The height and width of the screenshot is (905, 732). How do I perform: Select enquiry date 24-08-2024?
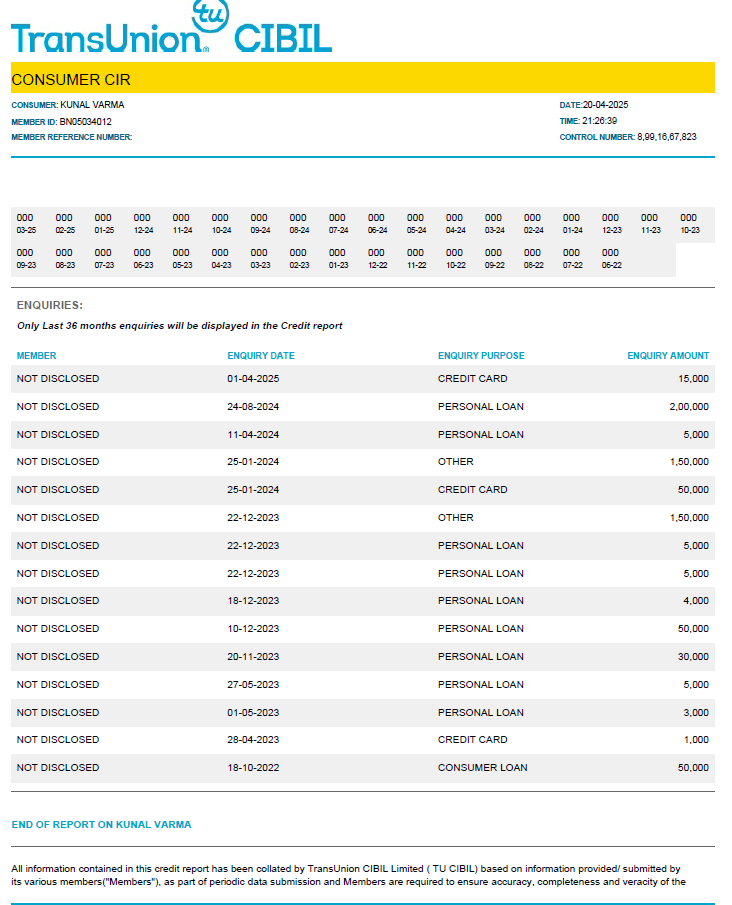point(253,407)
